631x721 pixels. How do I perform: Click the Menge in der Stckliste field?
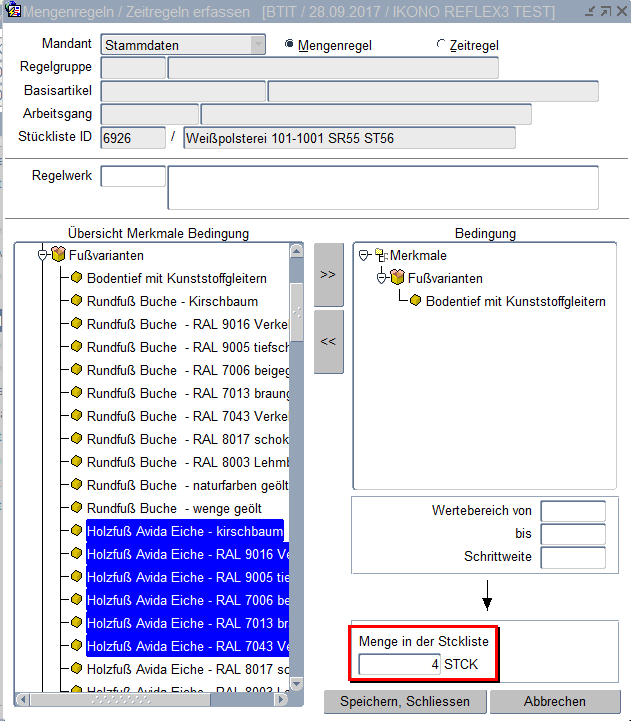point(400,664)
